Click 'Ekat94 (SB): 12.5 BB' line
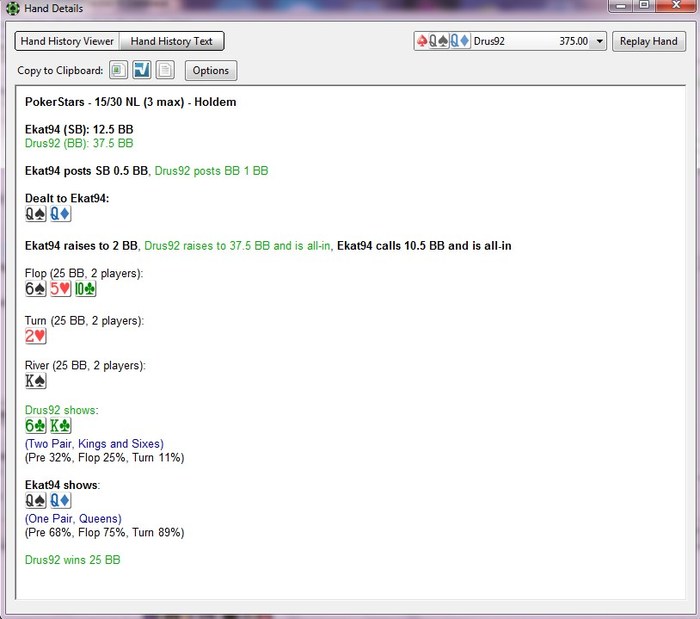 79,129
